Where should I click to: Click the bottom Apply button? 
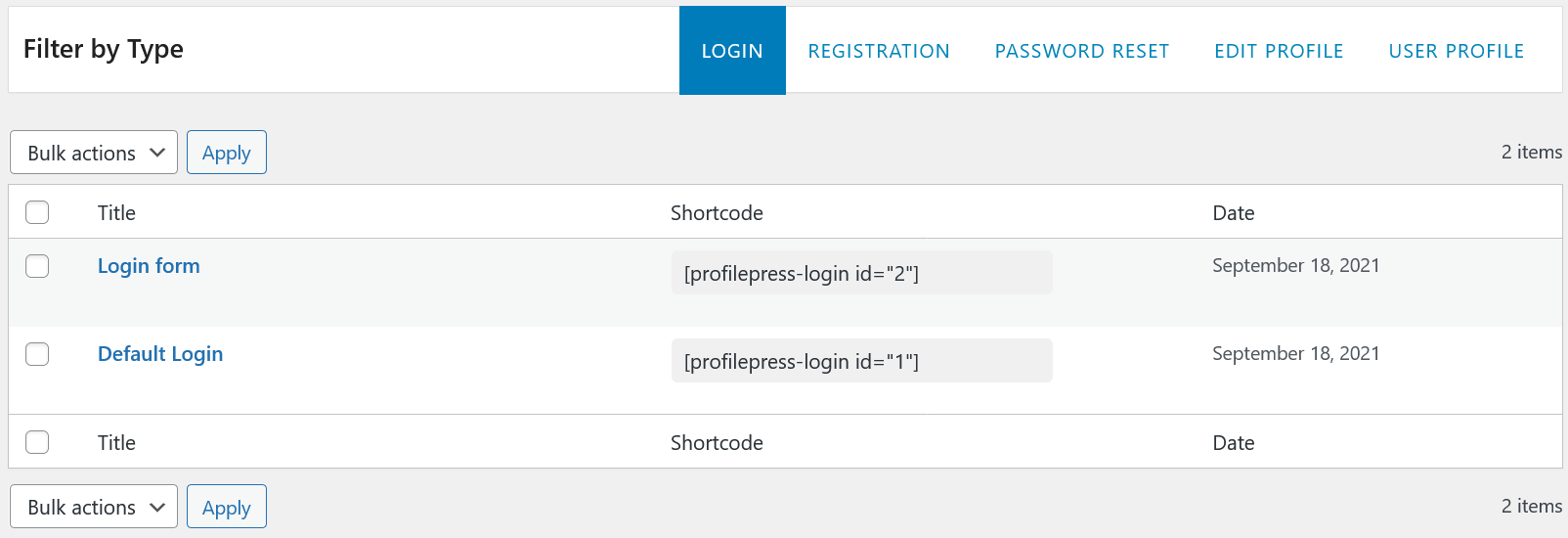(x=227, y=507)
